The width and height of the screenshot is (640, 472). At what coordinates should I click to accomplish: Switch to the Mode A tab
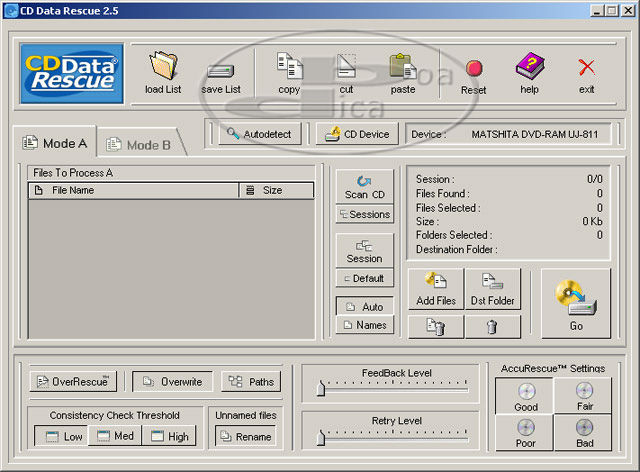(55, 143)
